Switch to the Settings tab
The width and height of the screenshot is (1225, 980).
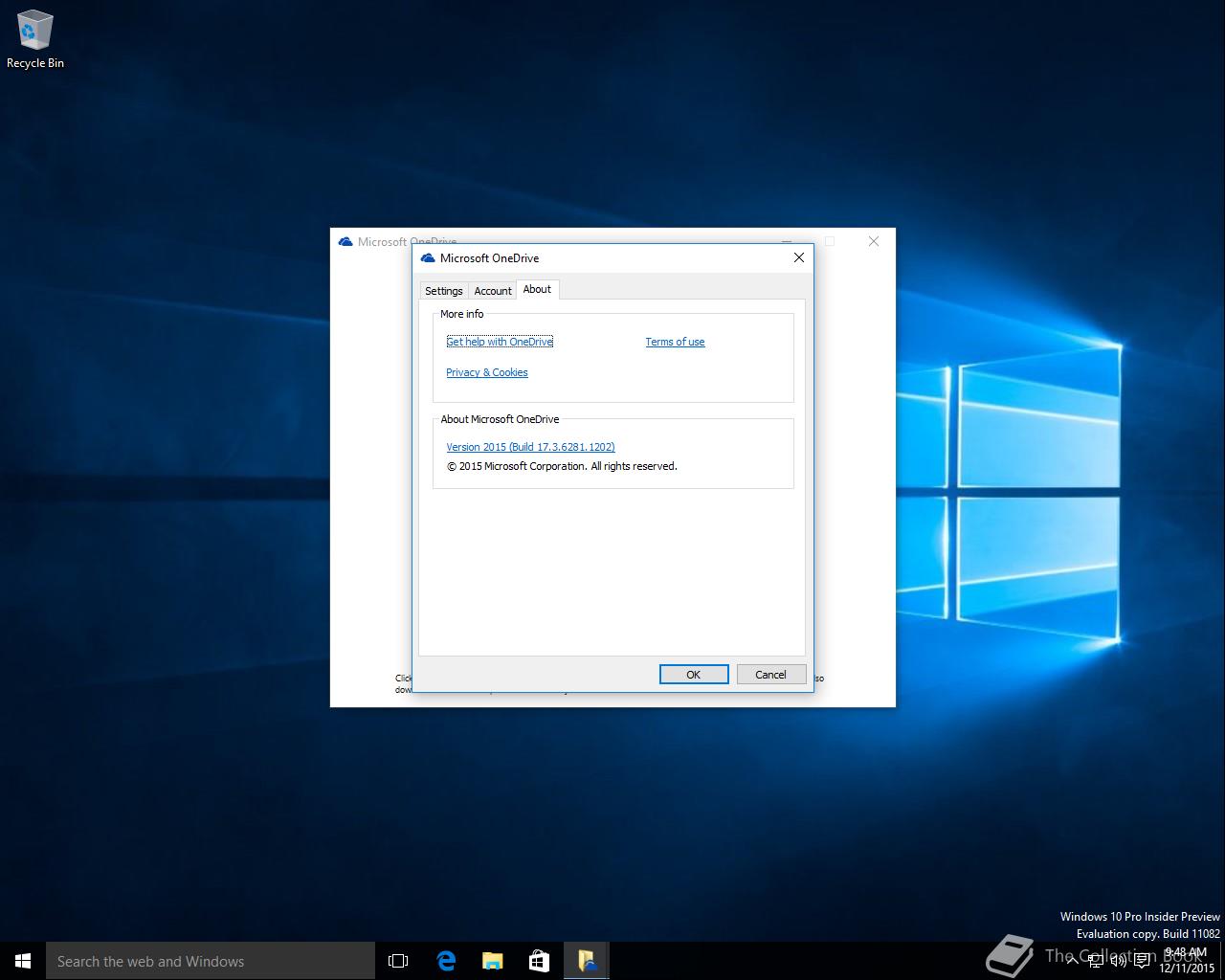443,291
